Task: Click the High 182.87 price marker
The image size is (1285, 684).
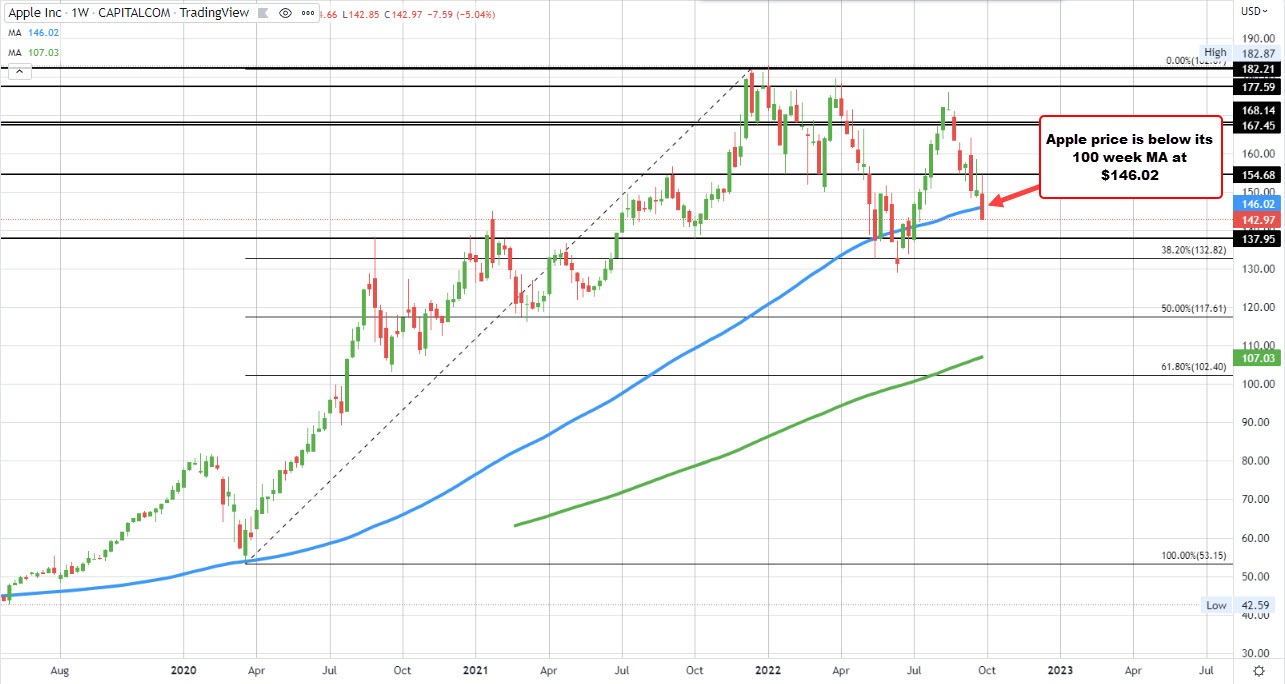Action: 1239,52
